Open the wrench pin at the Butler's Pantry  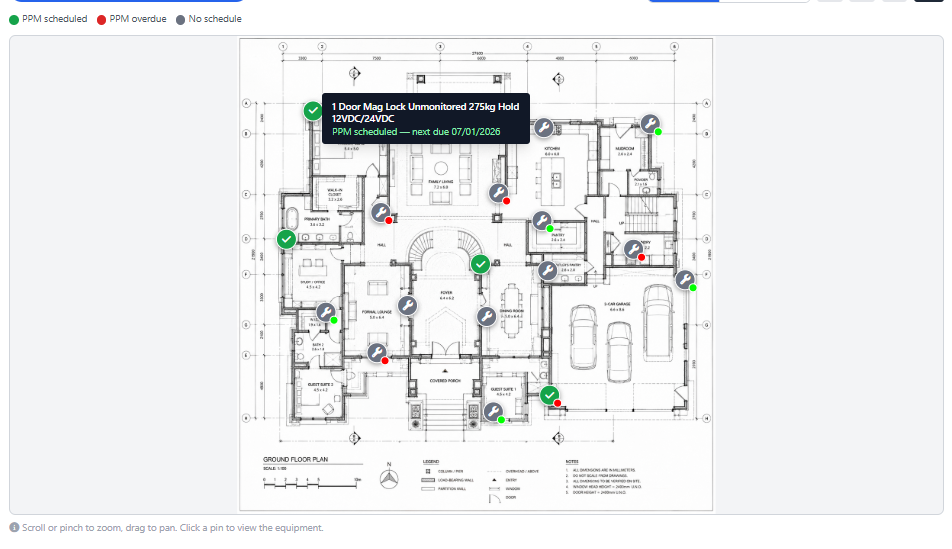(x=548, y=270)
